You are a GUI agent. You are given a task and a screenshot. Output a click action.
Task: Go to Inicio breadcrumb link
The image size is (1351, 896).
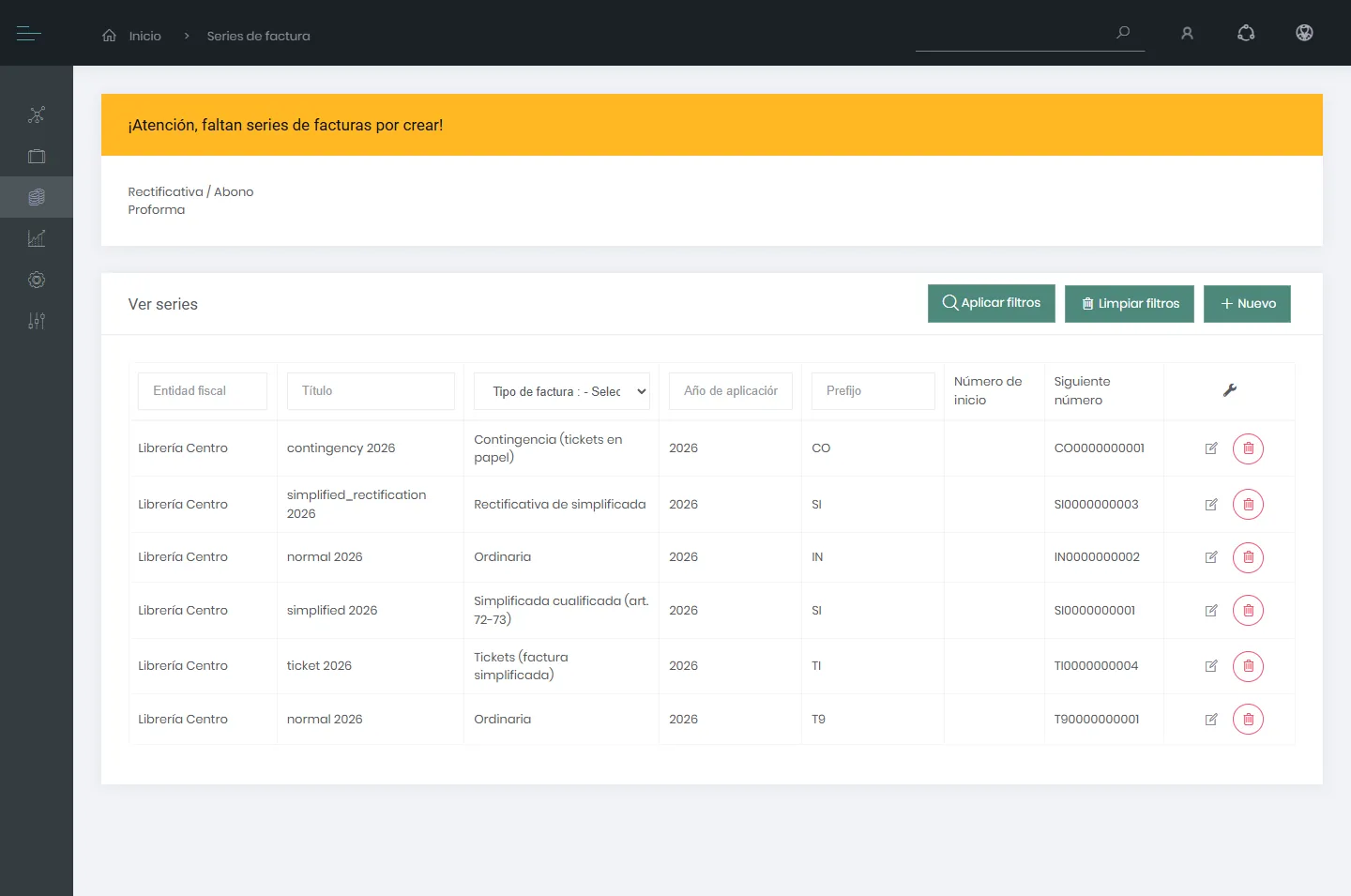(x=145, y=36)
